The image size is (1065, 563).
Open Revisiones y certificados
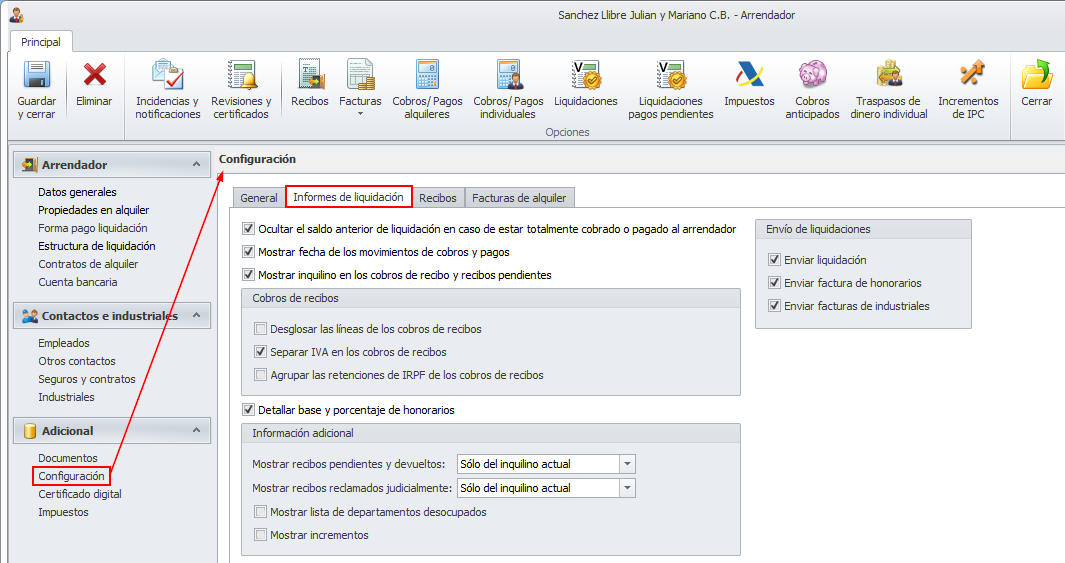(241, 75)
